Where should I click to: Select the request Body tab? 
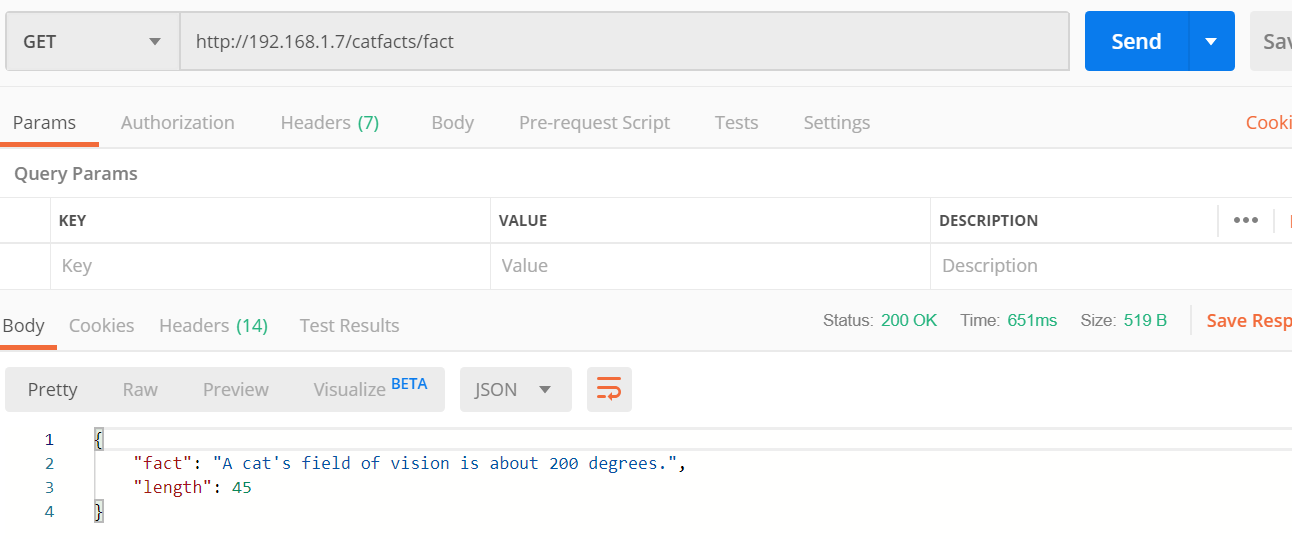tap(452, 123)
